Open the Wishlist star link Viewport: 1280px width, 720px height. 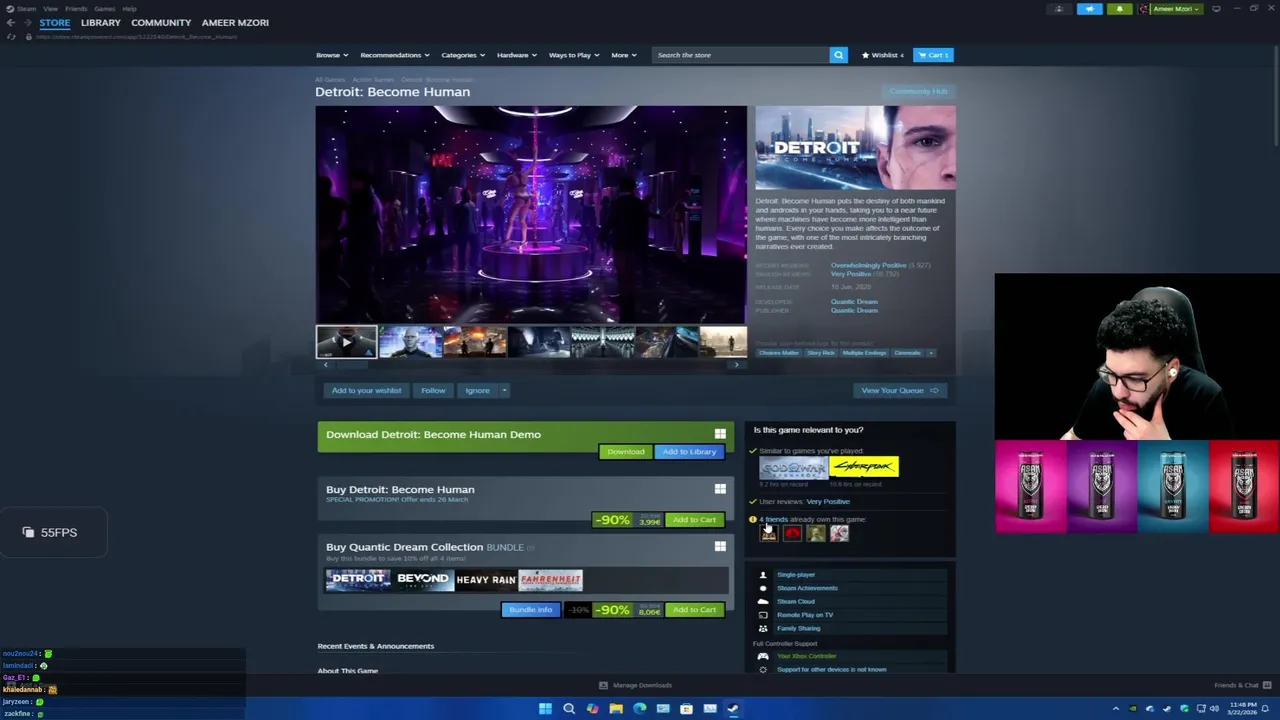882,55
